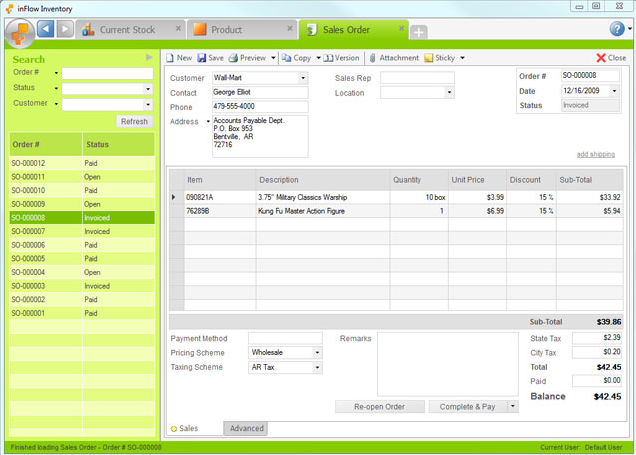
Task: Click the add shipping link
Action: click(x=596, y=154)
